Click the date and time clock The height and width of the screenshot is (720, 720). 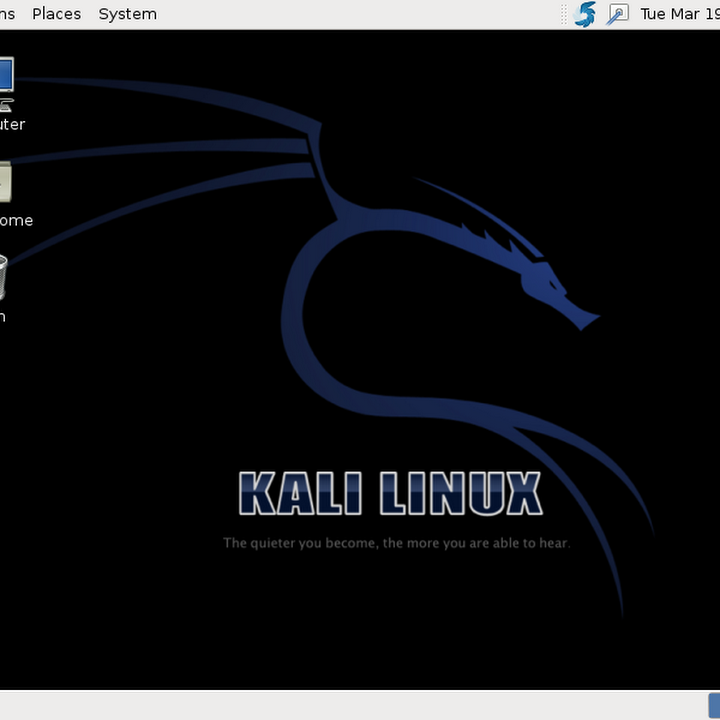click(x=680, y=14)
